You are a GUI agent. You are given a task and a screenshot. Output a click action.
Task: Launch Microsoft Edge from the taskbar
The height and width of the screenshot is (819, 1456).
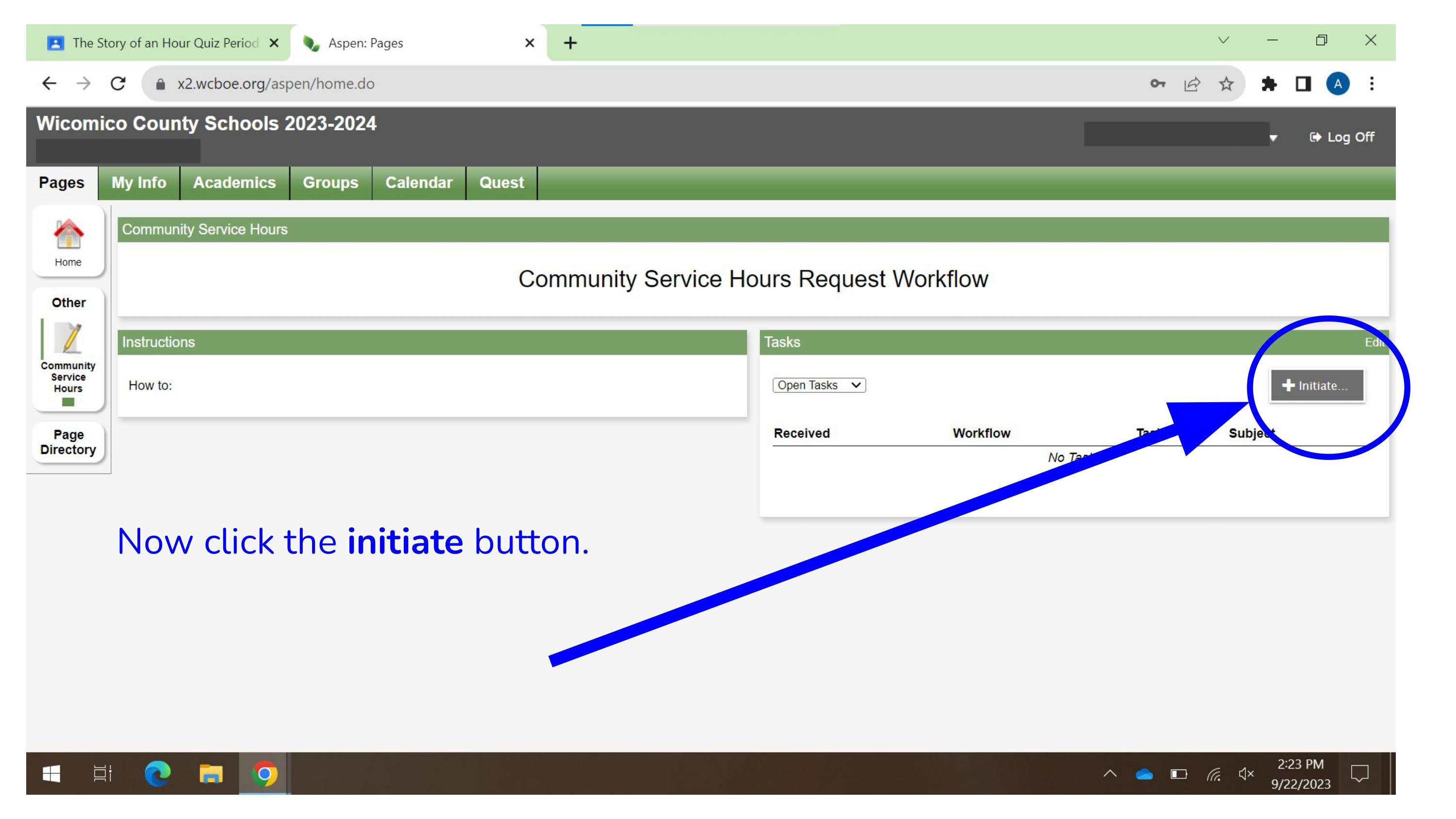point(157,775)
